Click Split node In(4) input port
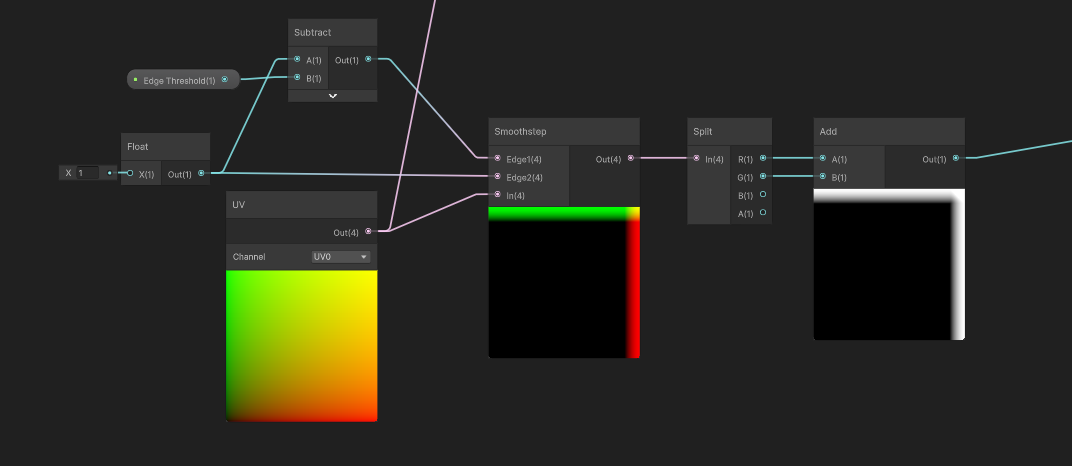 click(696, 159)
